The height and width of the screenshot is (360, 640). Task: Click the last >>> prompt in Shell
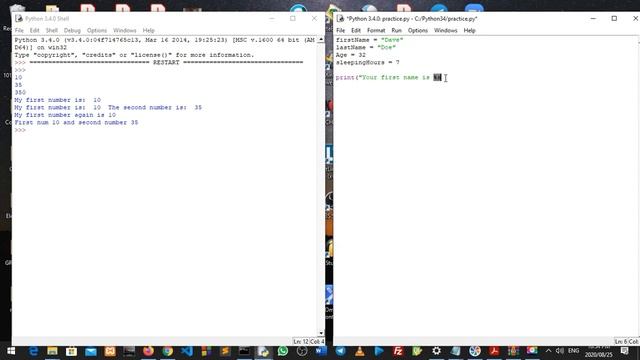(x=20, y=130)
